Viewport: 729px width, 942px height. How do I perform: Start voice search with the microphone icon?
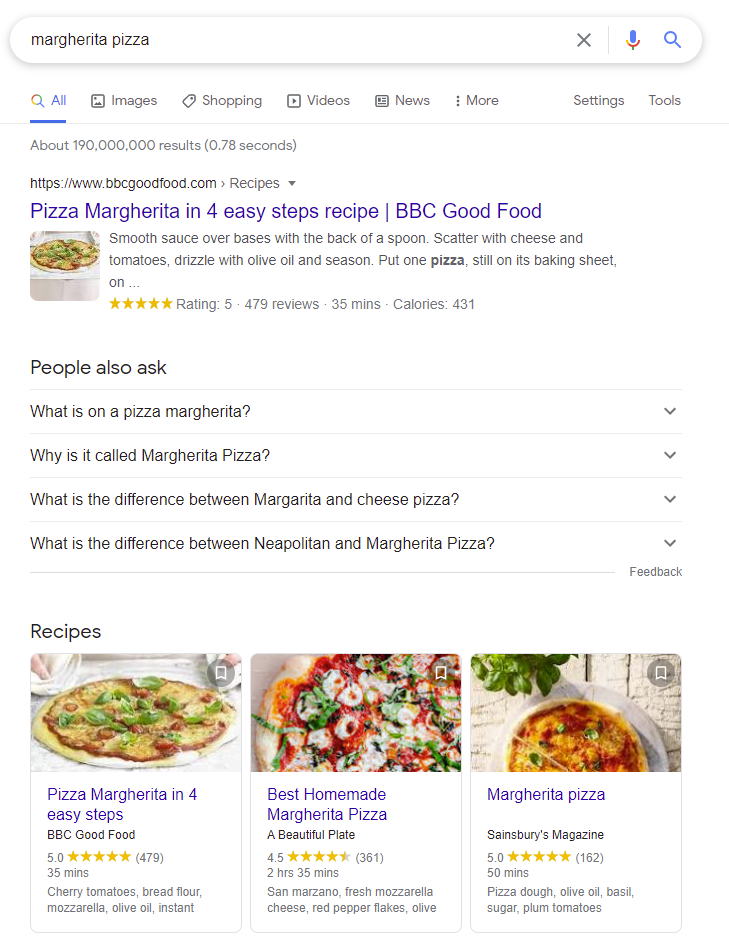632,40
